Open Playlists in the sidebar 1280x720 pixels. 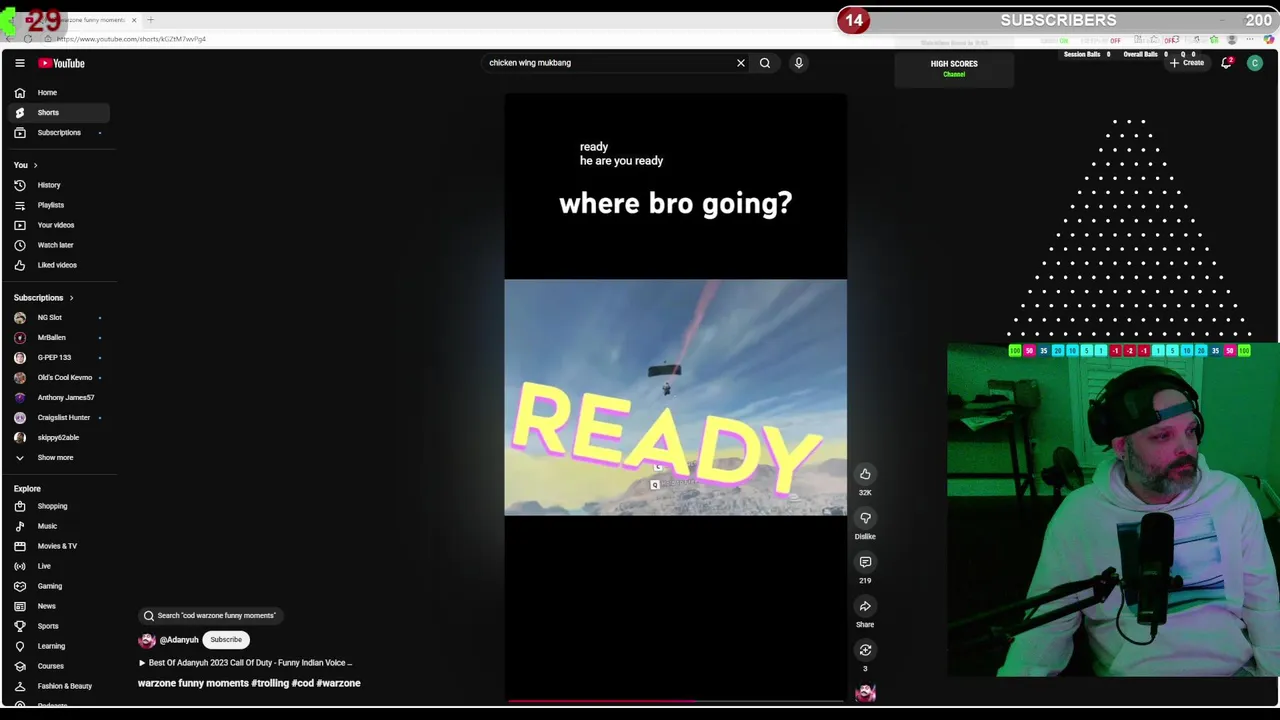[x=60, y=205]
